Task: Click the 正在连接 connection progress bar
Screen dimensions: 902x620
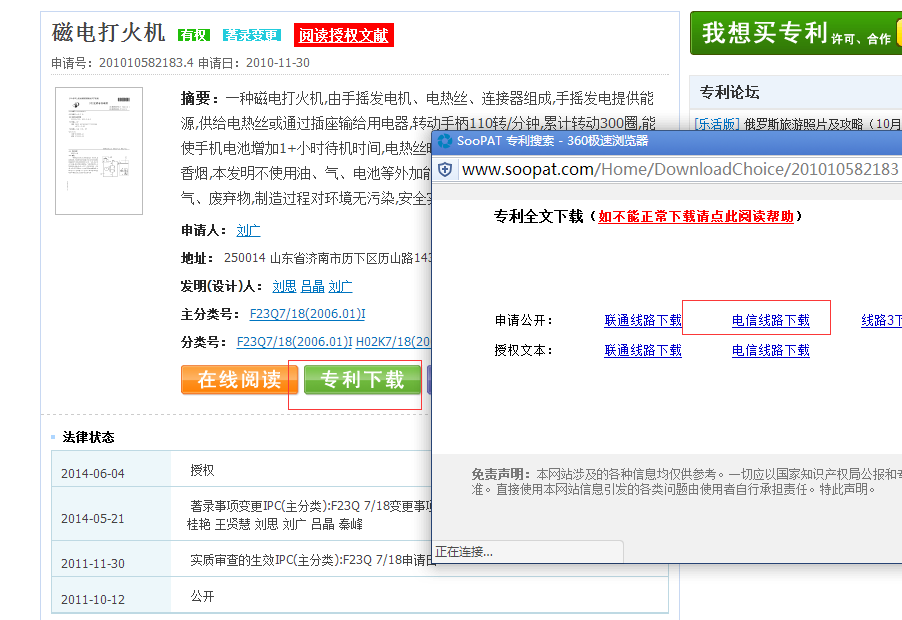Action: 530,551
